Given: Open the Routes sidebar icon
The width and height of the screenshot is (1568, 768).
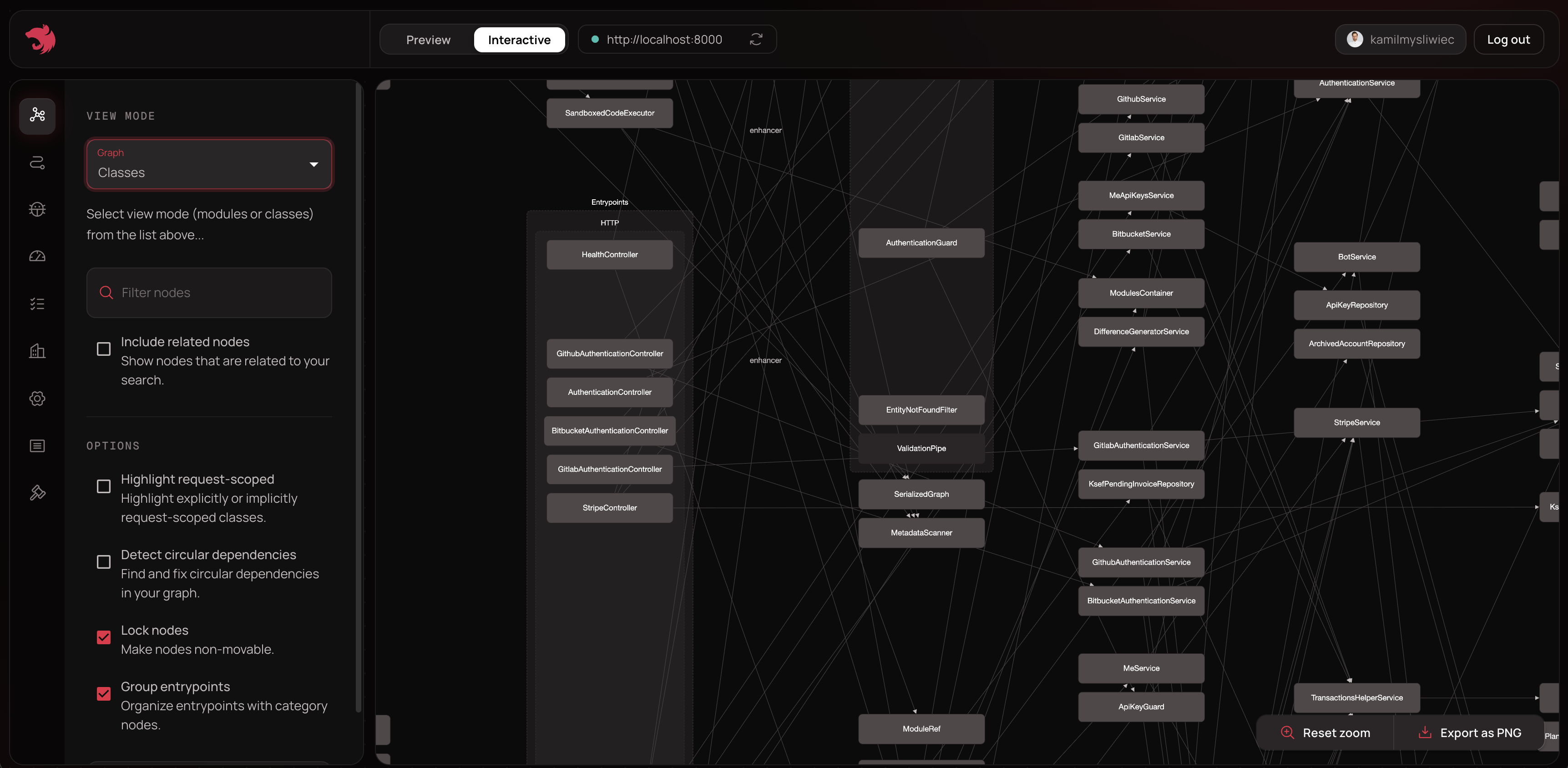Looking at the screenshot, I should pos(37,162).
